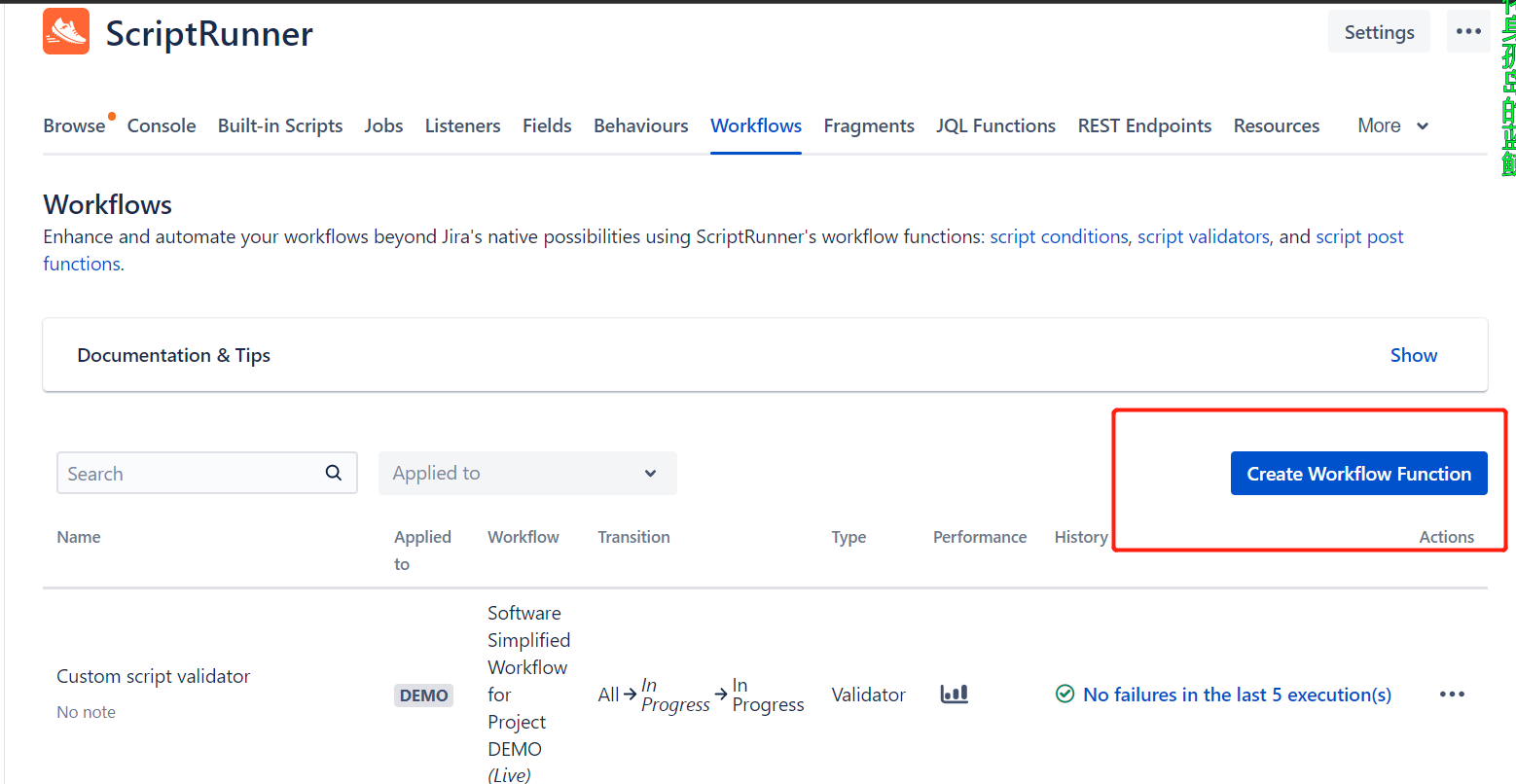The image size is (1516, 784).
Task: Open the Resources tab
Action: [1277, 125]
